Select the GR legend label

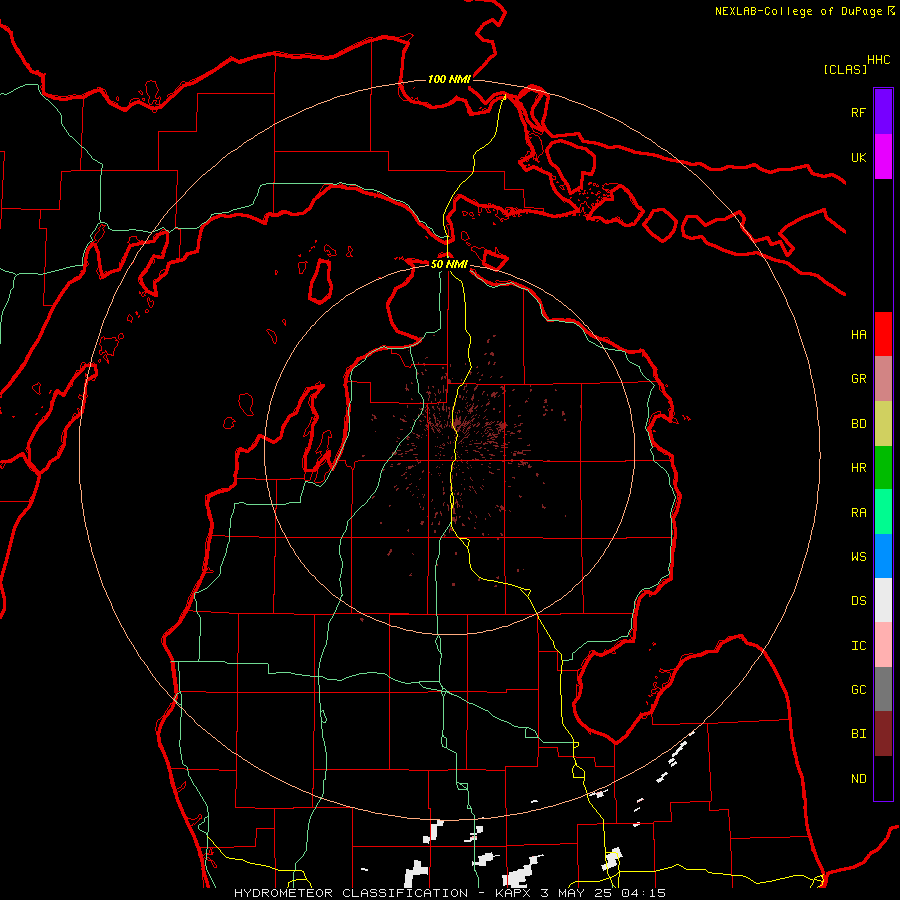tap(858, 379)
